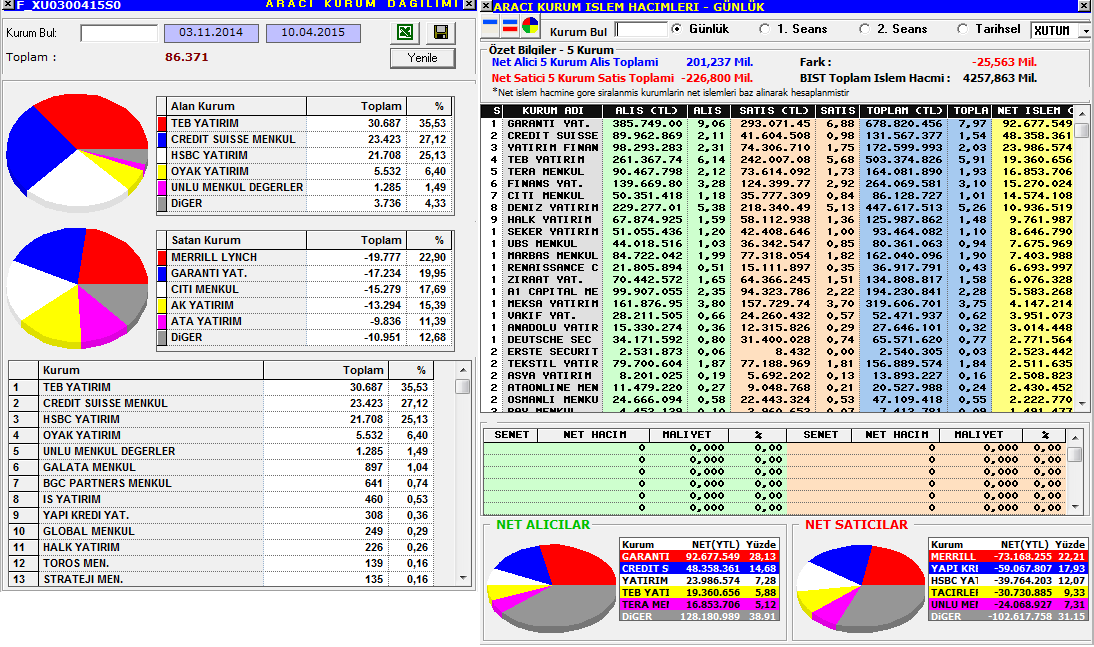The height and width of the screenshot is (647, 1094).
Task: Click the Yenile refresh button
Action: click(422, 58)
